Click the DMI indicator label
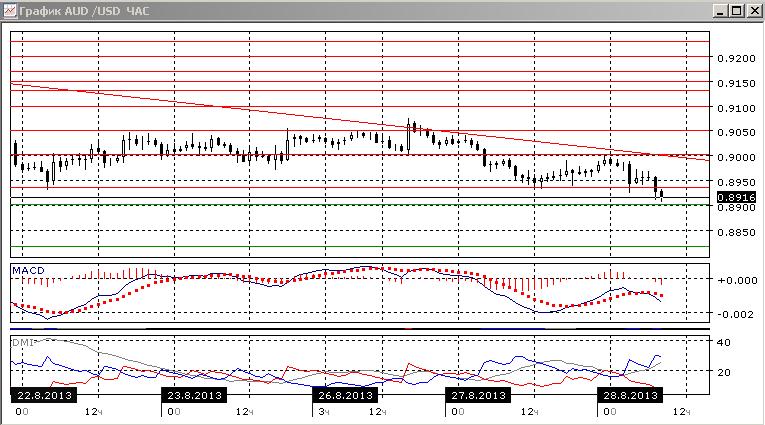Viewport: 765px width, 425px height. (x=22, y=343)
